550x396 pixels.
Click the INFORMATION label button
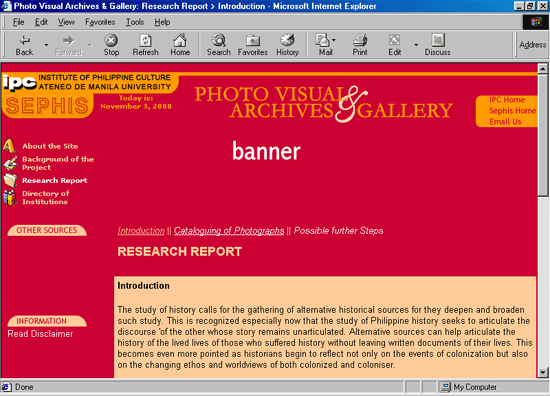(47, 321)
